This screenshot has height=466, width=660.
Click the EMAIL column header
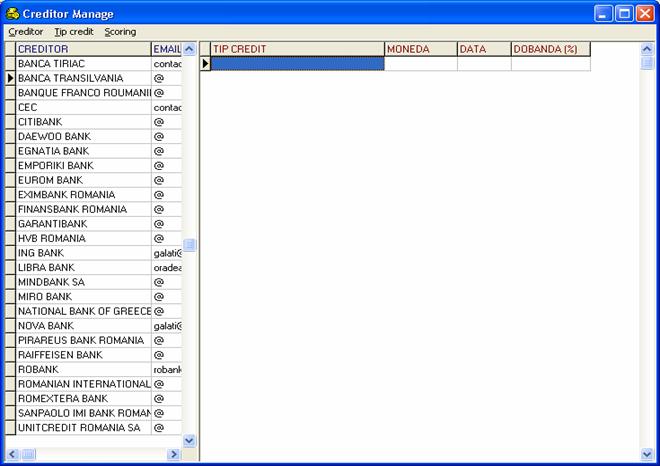[x=167, y=49]
